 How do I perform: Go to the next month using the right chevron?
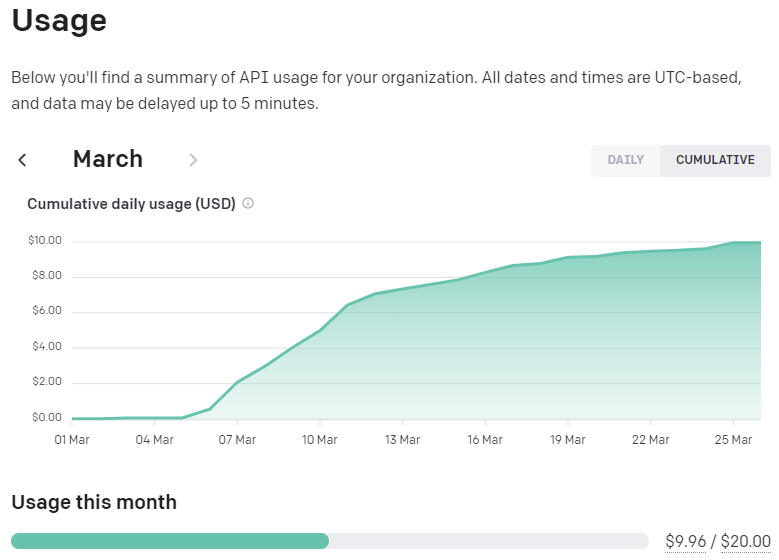pos(193,160)
